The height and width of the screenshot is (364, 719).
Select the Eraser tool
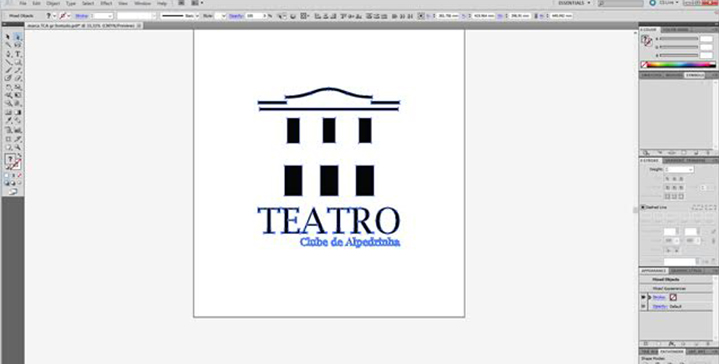[x=18, y=78]
